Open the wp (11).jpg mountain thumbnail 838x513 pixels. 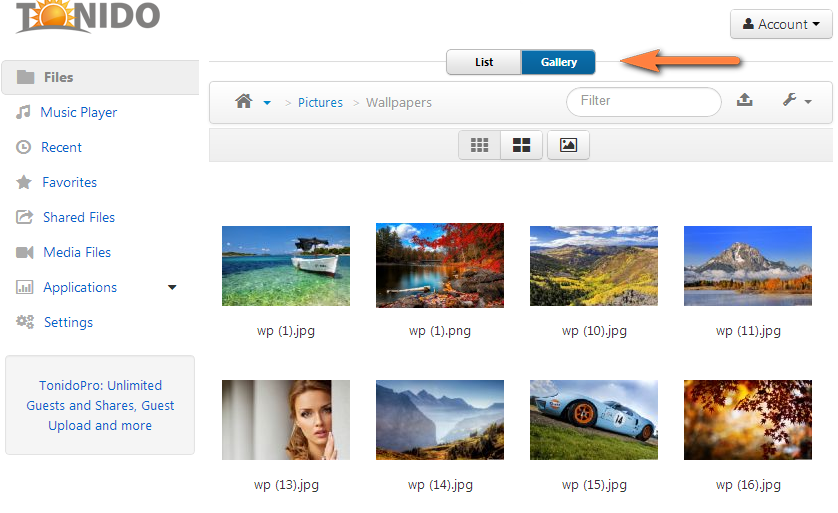[748, 266]
